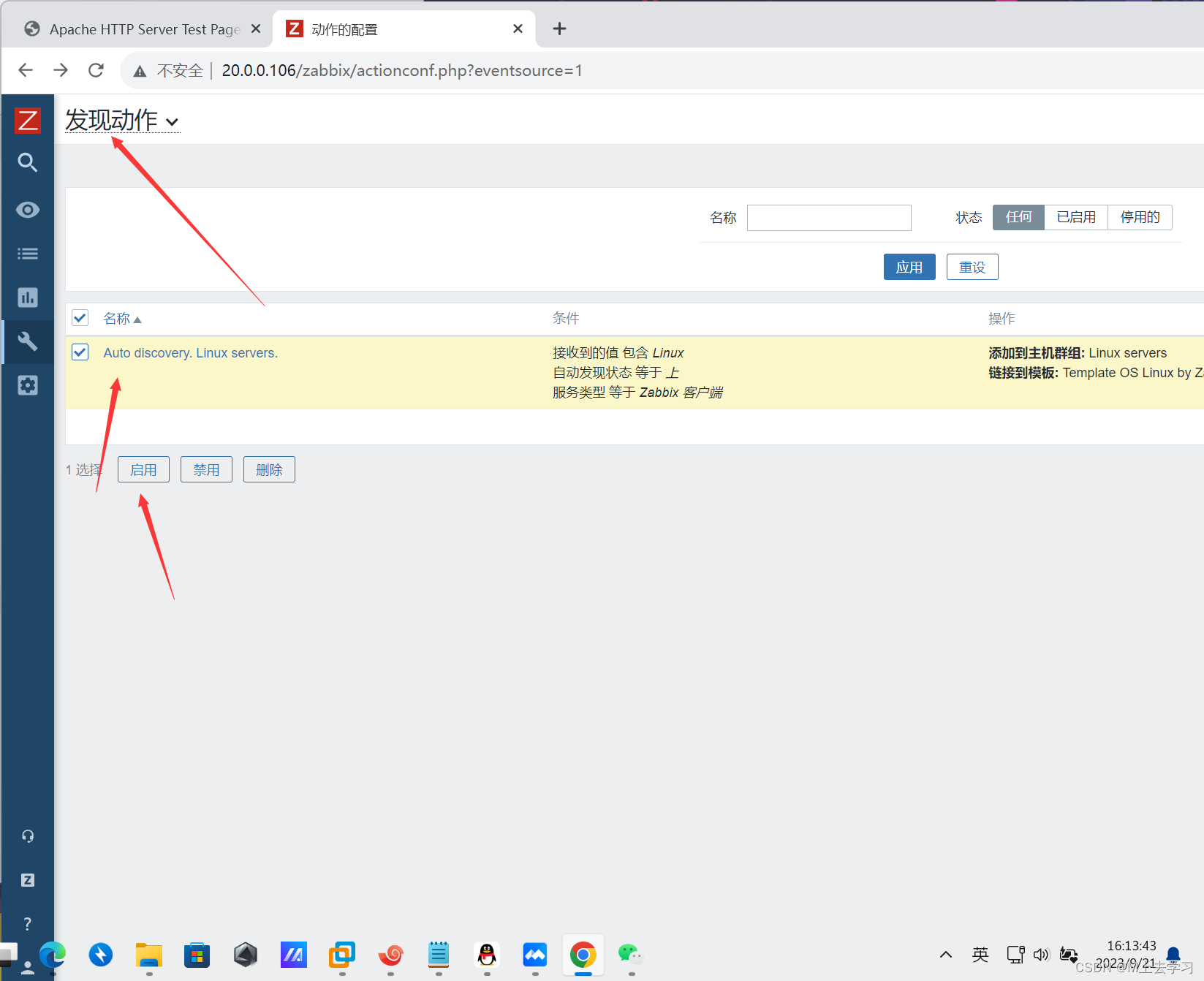This screenshot has height=981, width=1204.
Task: Close the 动作的配置 tab
Action: (518, 29)
